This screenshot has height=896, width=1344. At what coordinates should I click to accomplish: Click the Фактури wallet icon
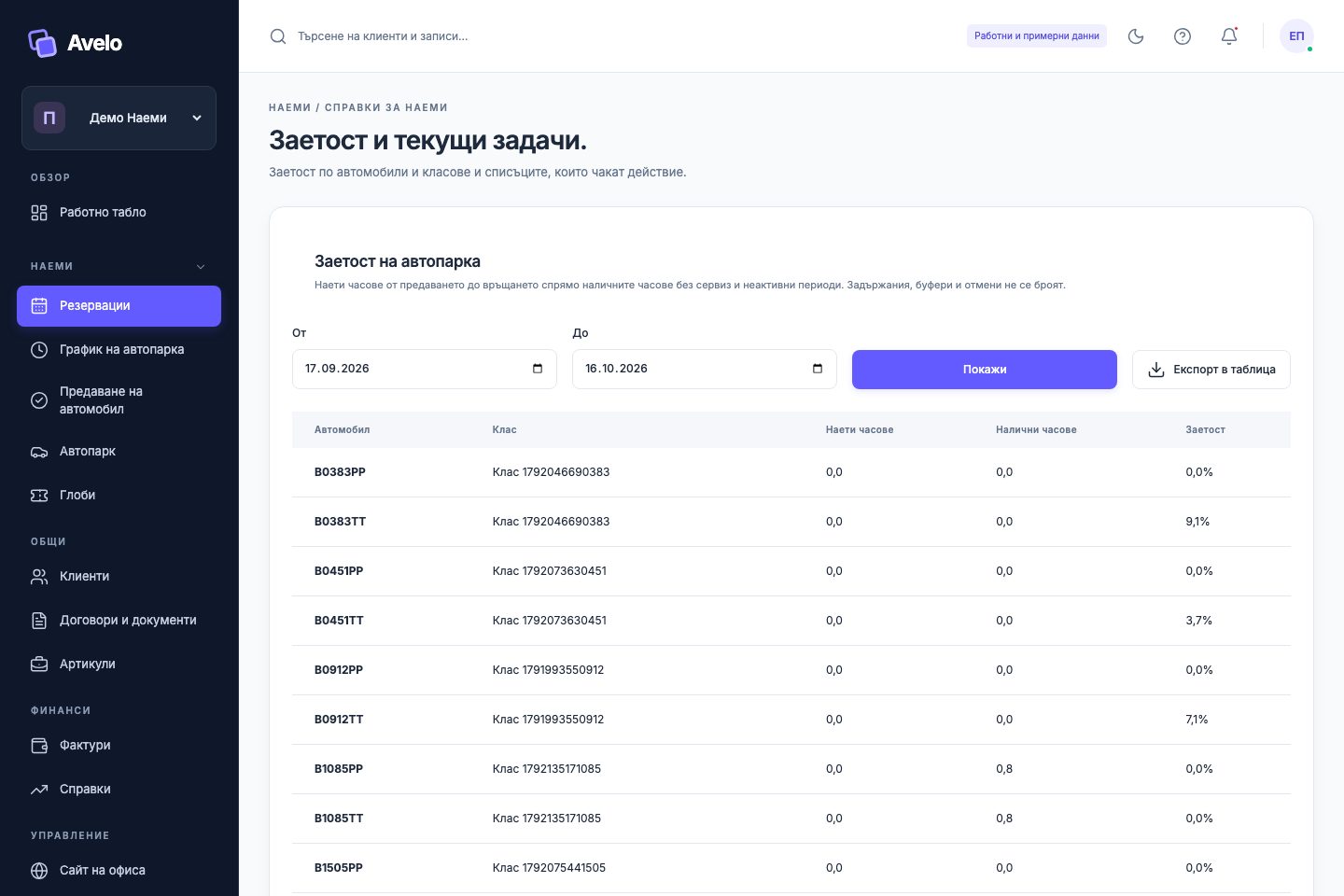(x=39, y=746)
